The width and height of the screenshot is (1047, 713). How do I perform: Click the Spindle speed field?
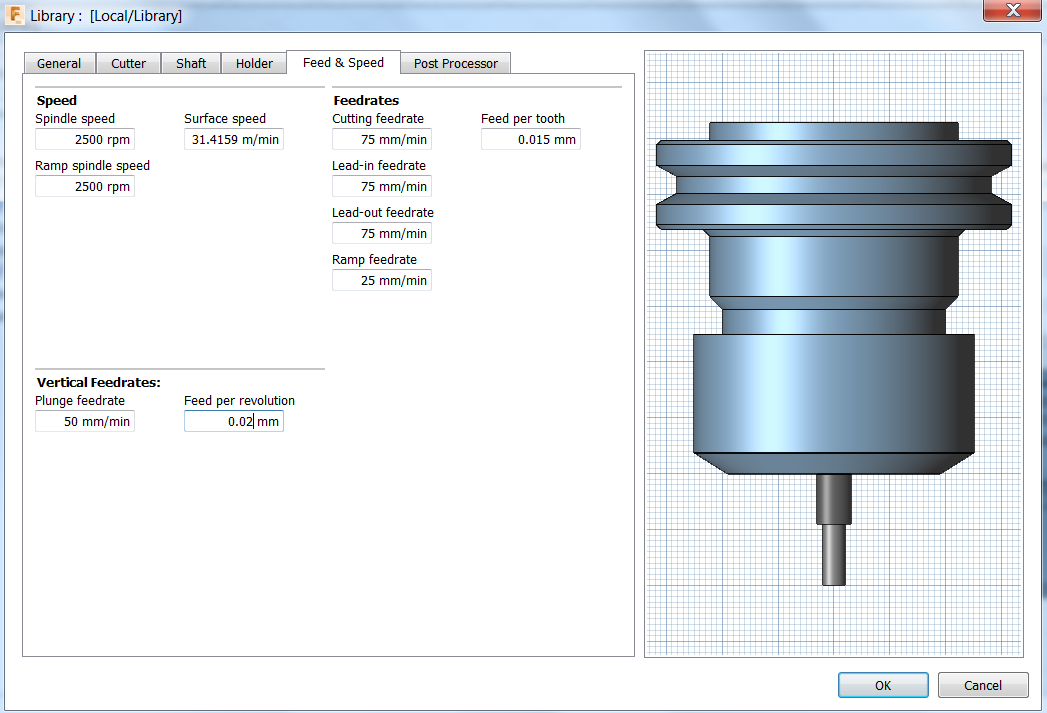pyautogui.click(x=85, y=140)
